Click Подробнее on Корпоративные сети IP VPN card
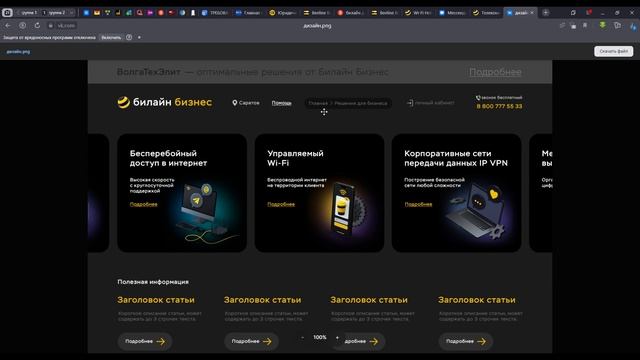Image resolution: width=640 pixels, height=360 pixels. click(418, 204)
